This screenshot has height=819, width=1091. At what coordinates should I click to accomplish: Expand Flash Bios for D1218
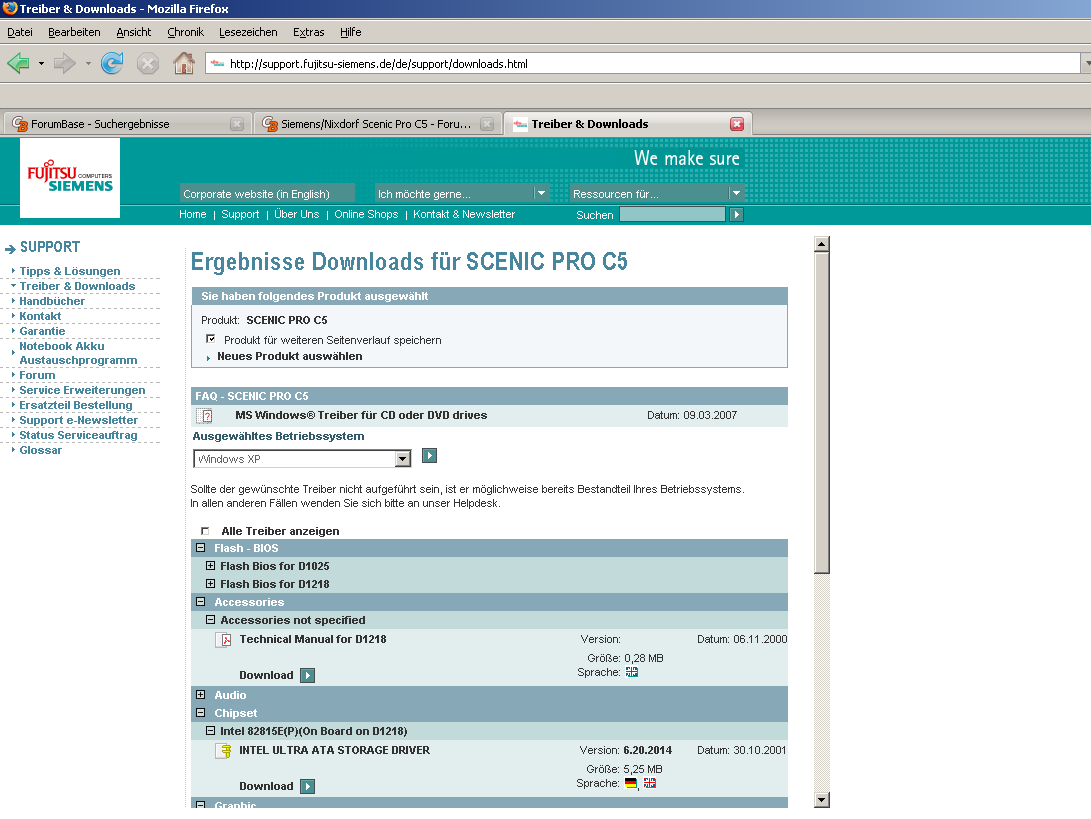[x=210, y=584]
